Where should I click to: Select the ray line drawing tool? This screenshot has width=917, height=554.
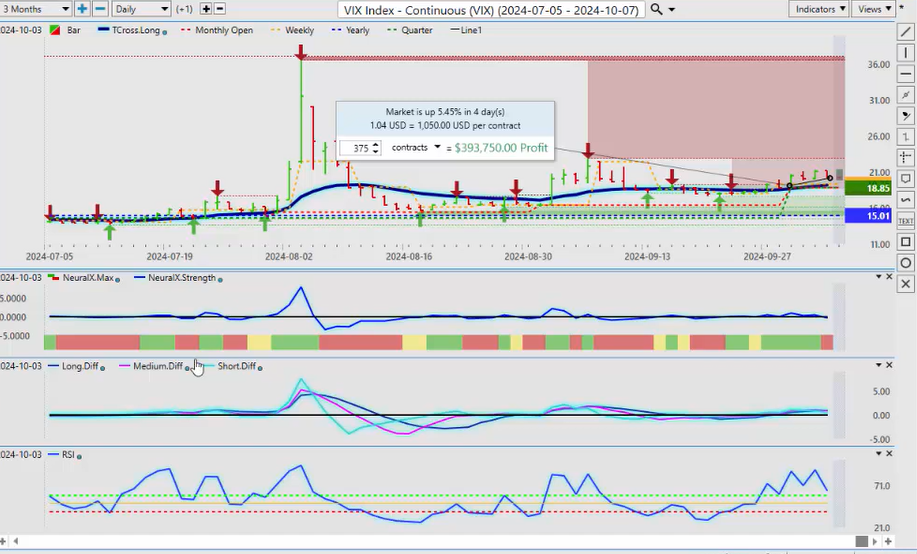[905, 94]
